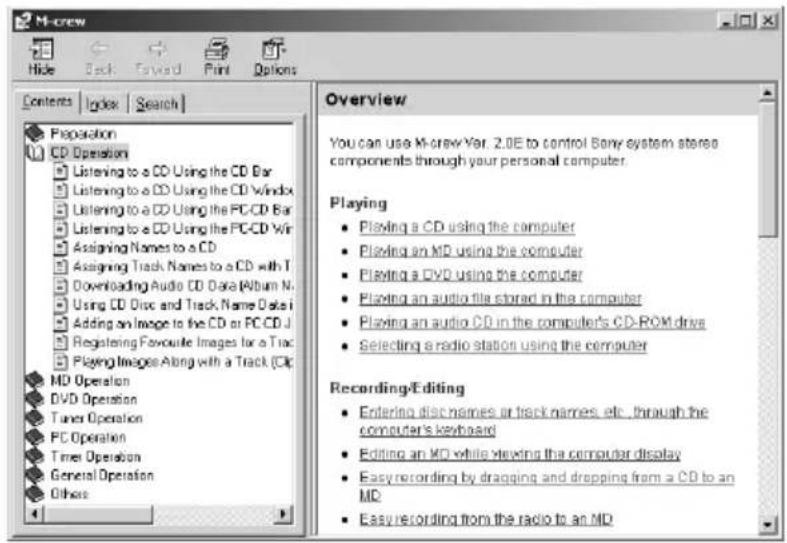
Task: Switch to the Search tab
Action: pos(157,104)
